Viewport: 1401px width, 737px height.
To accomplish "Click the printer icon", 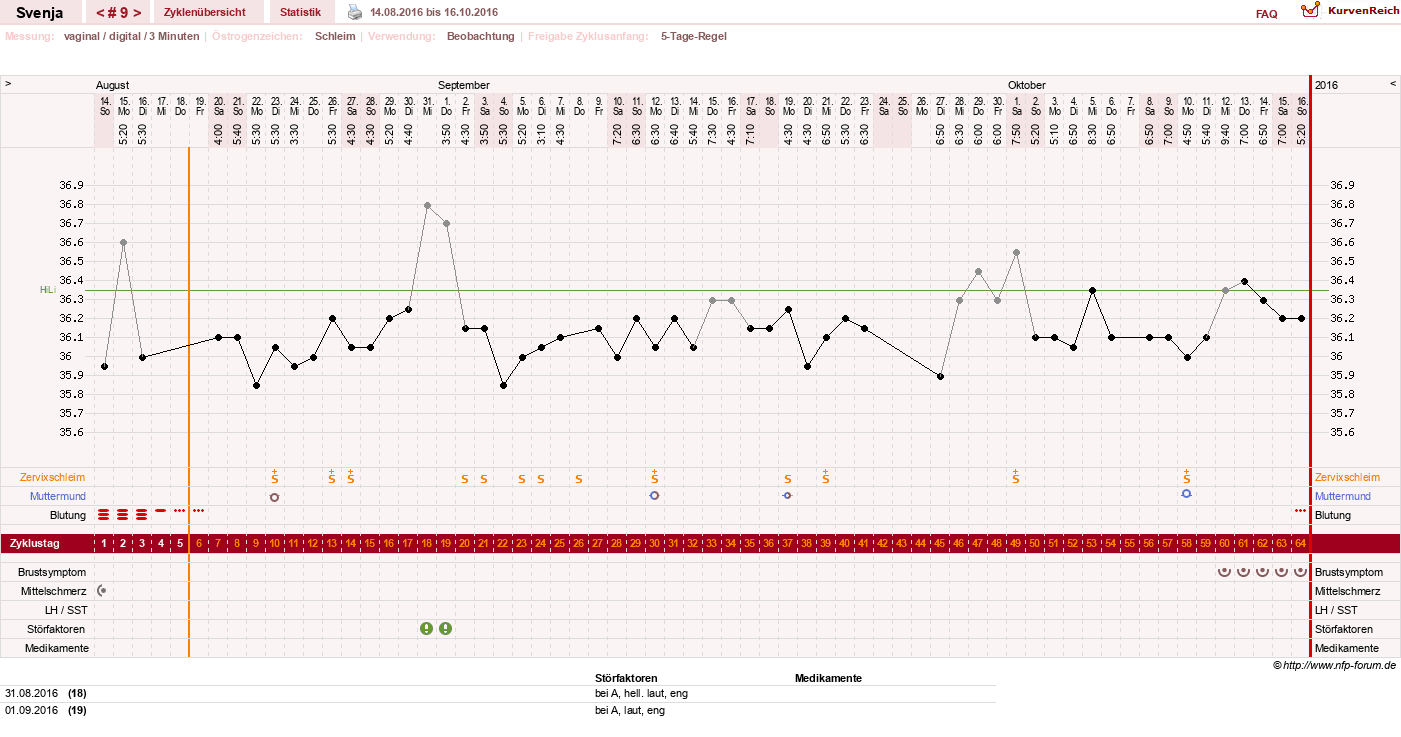I will pyautogui.click(x=355, y=12).
